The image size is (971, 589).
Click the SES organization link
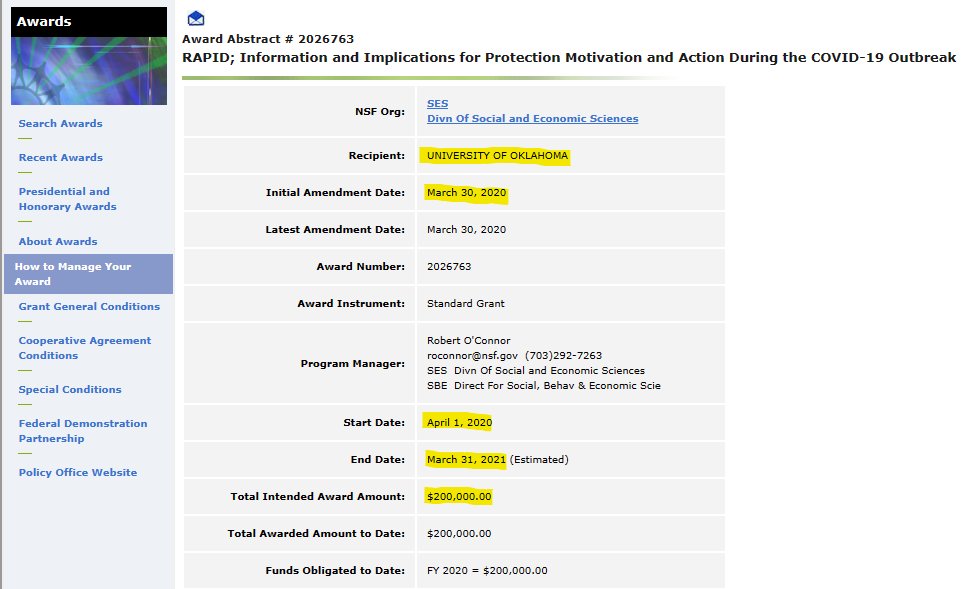[437, 104]
